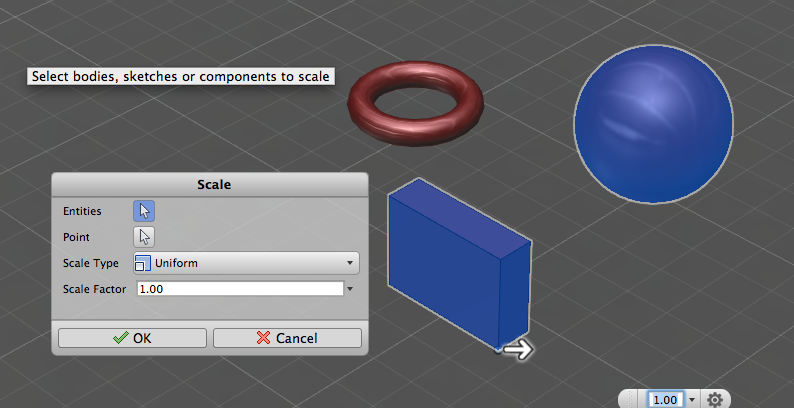The width and height of the screenshot is (794, 408).
Task: Select the blue sphere body
Action: coord(653,125)
